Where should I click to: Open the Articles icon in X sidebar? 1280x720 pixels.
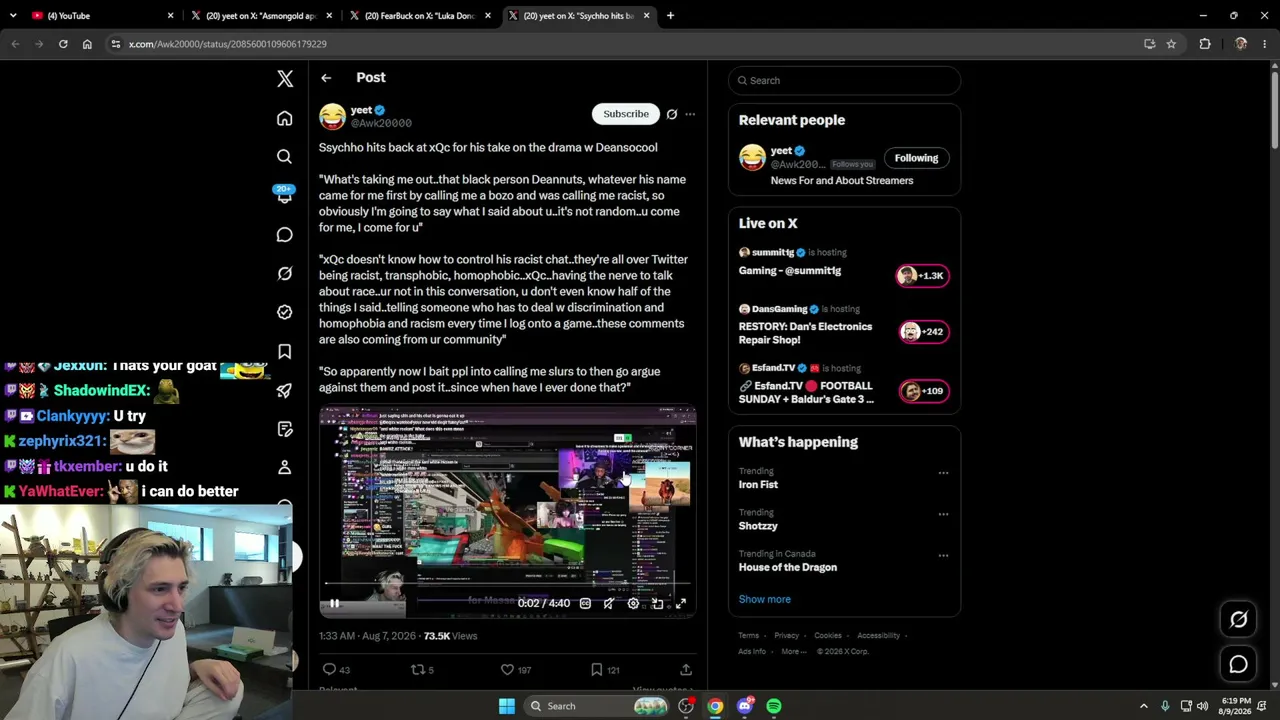pos(285,429)
